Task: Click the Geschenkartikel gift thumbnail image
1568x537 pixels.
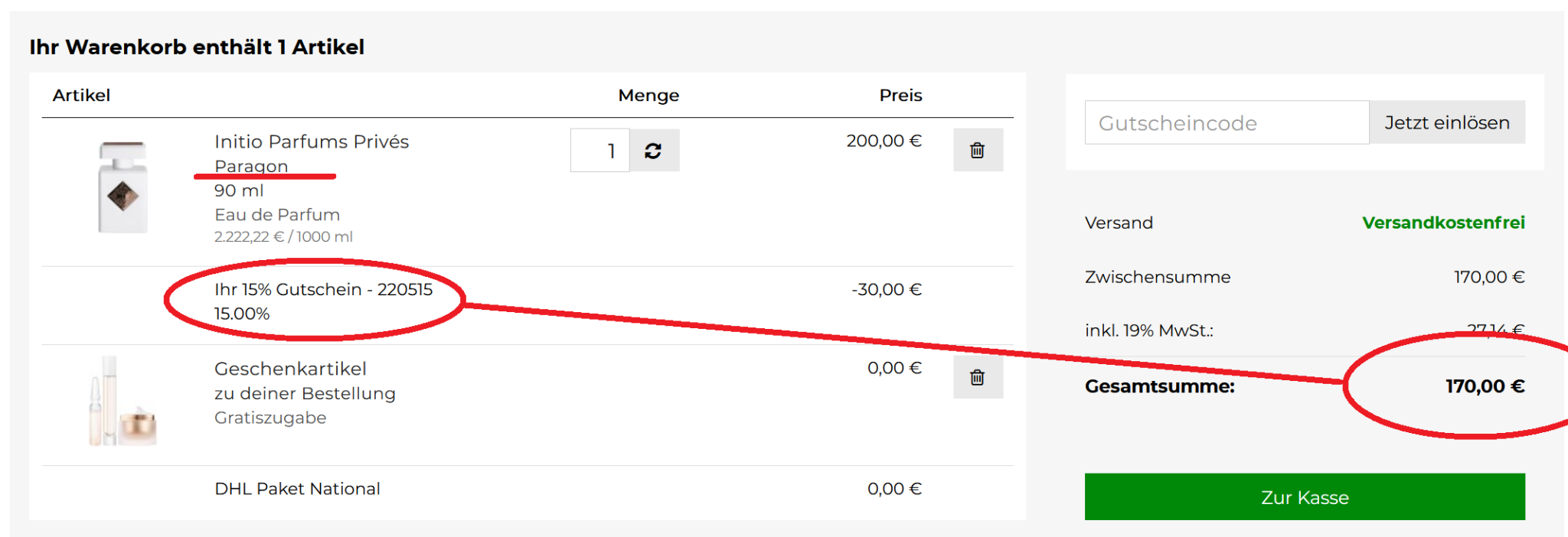Action: (122, 402)
